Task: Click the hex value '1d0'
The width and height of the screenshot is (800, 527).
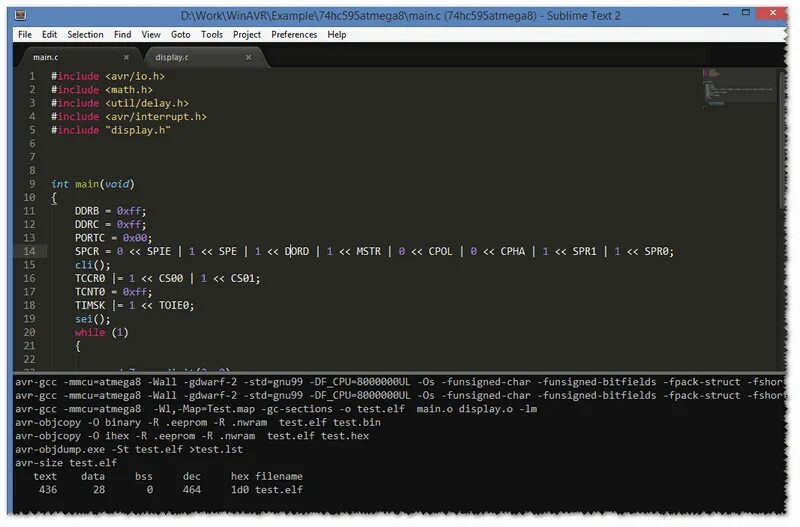Action: tap(240, 490)
